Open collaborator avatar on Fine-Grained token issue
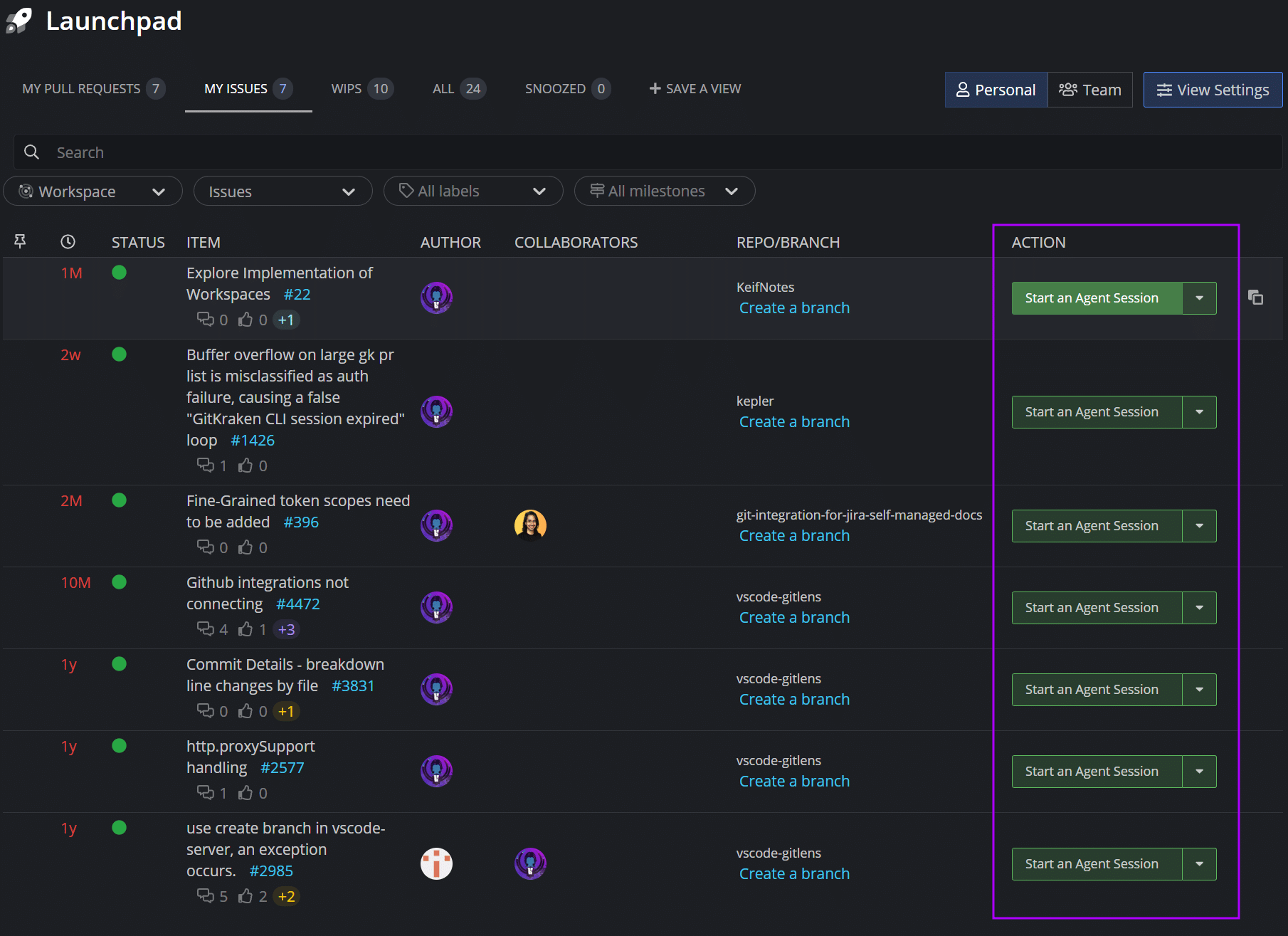Image resolution: width=1288 pixels, height=936 pixels. pyautogui.click(x=530, y=525)
